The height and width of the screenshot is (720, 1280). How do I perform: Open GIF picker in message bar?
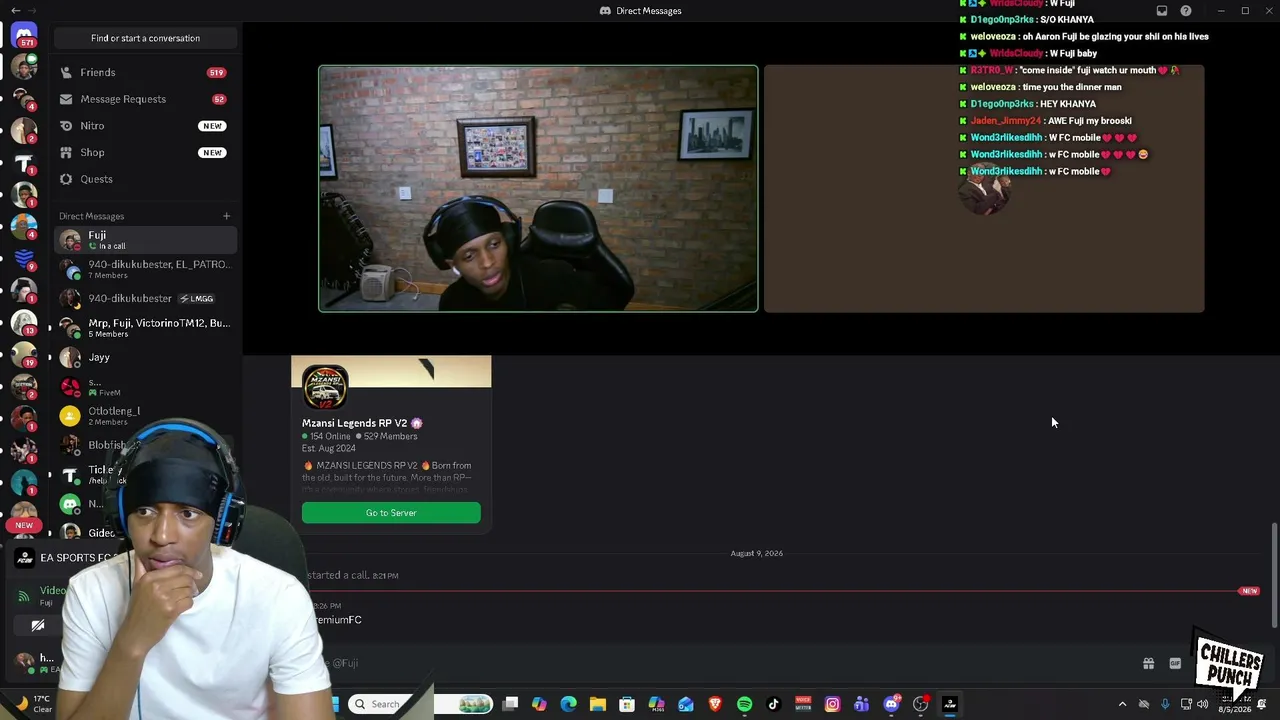[1175, 663]
